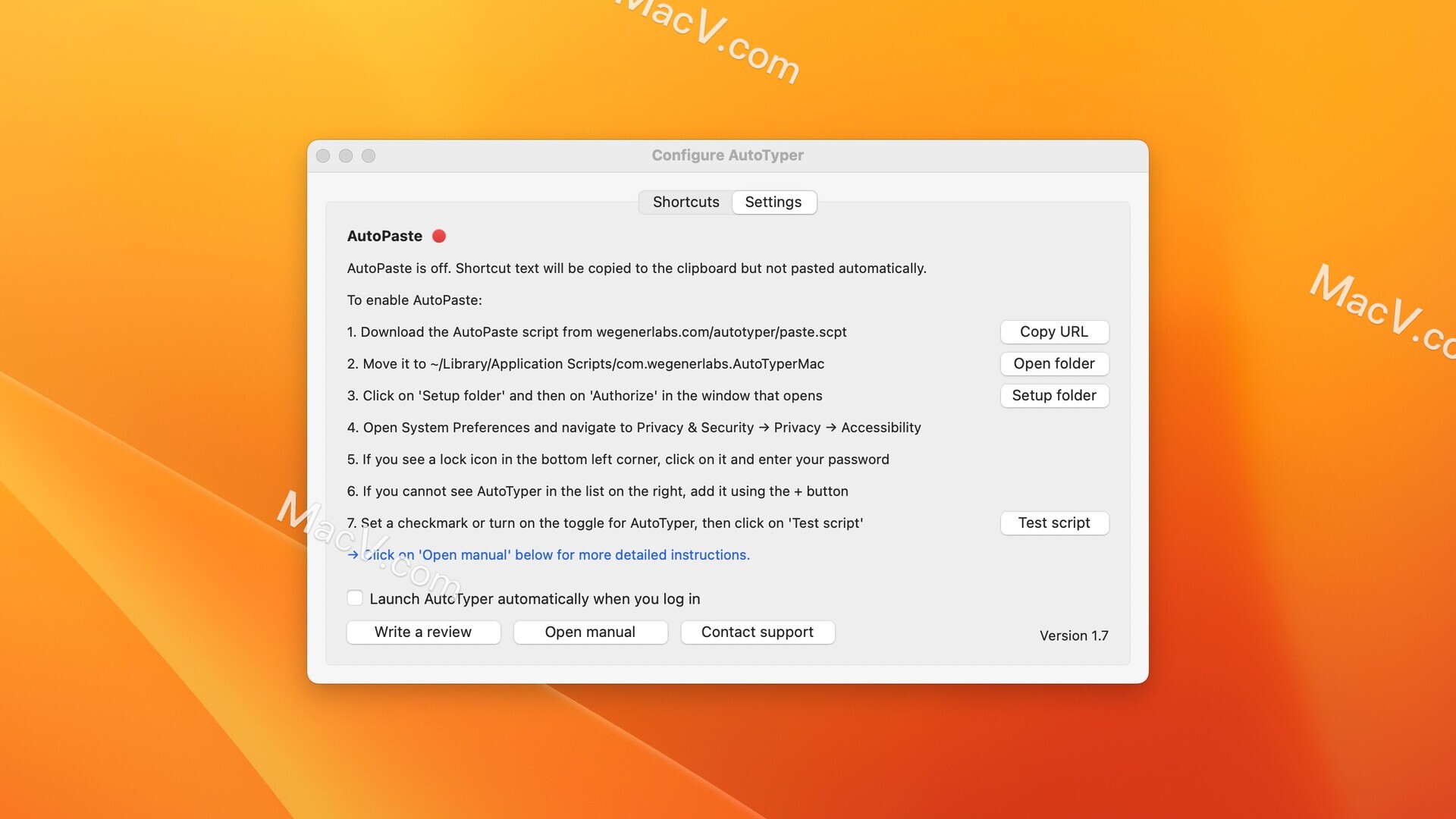Switch to the Shortcuts tab
The width and height of the screenshot is (1456, 819).
(x=685, y=201)
